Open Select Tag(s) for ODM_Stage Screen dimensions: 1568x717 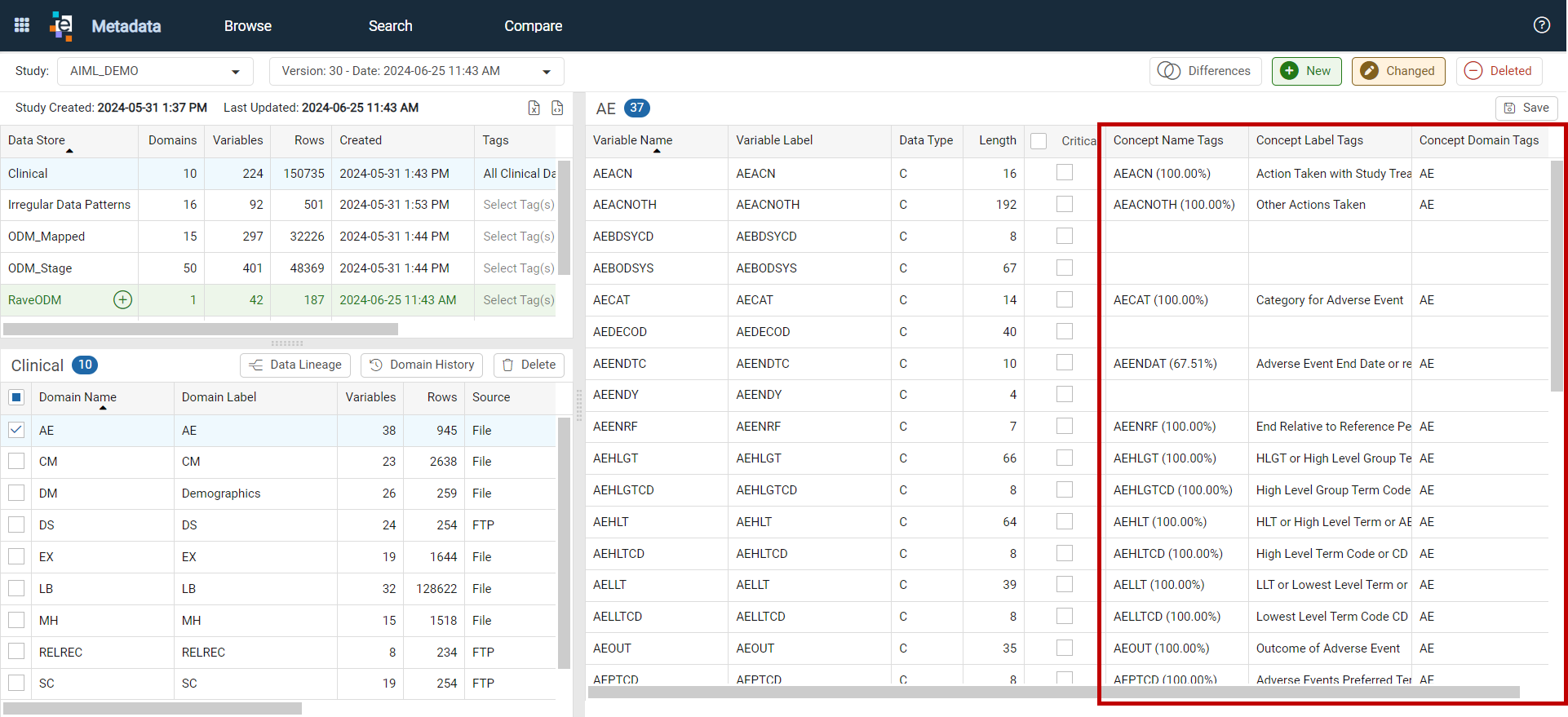(x=519, y=268)
